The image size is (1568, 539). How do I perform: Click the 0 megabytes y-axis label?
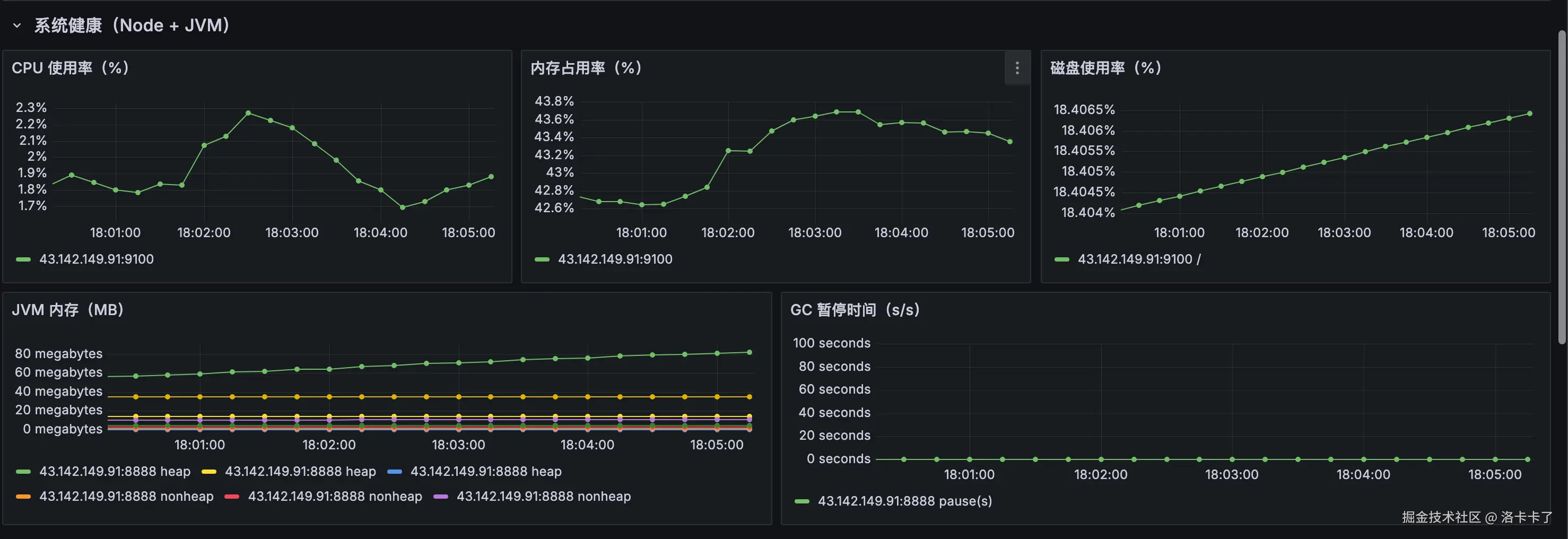pos(63,429)
